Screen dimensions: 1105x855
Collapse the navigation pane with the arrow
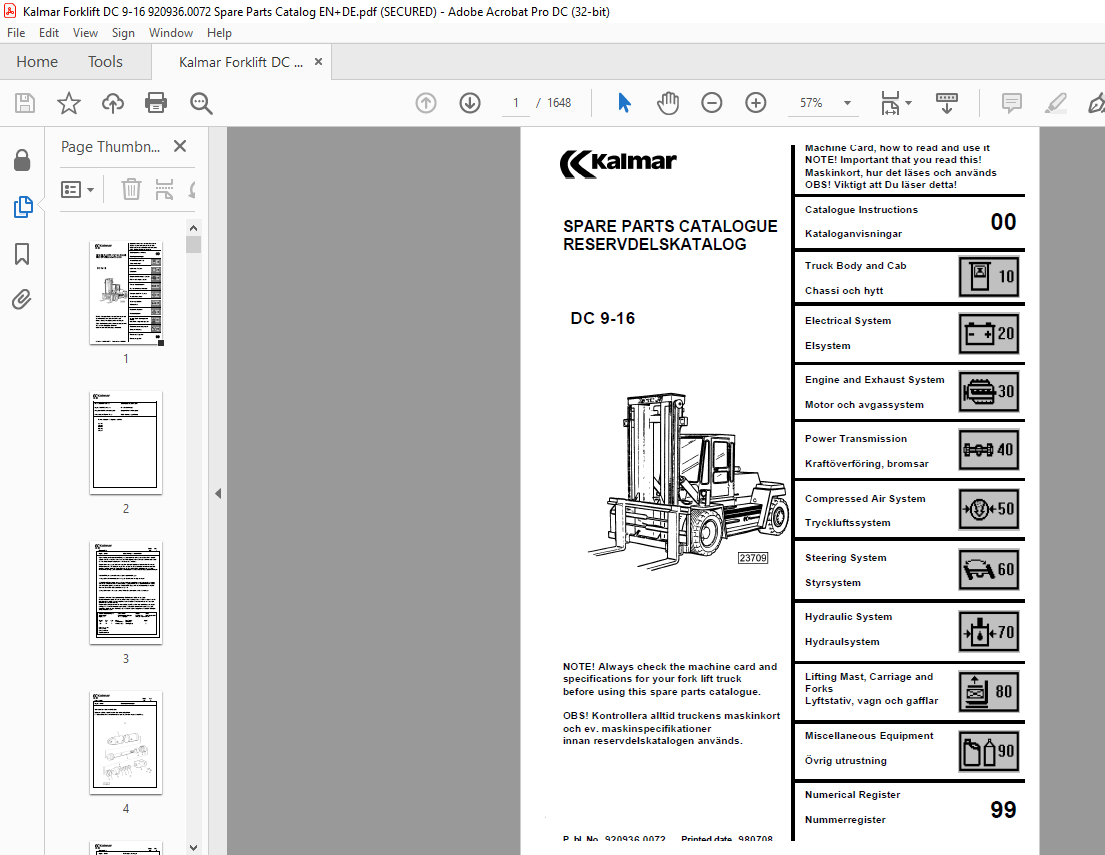click(x=218, y=493)
